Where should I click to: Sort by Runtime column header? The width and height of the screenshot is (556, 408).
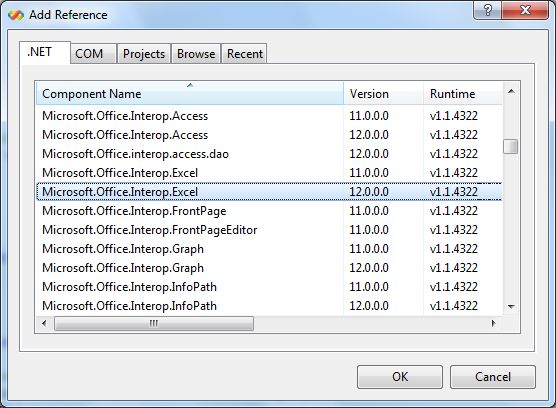tap(463, 94)
